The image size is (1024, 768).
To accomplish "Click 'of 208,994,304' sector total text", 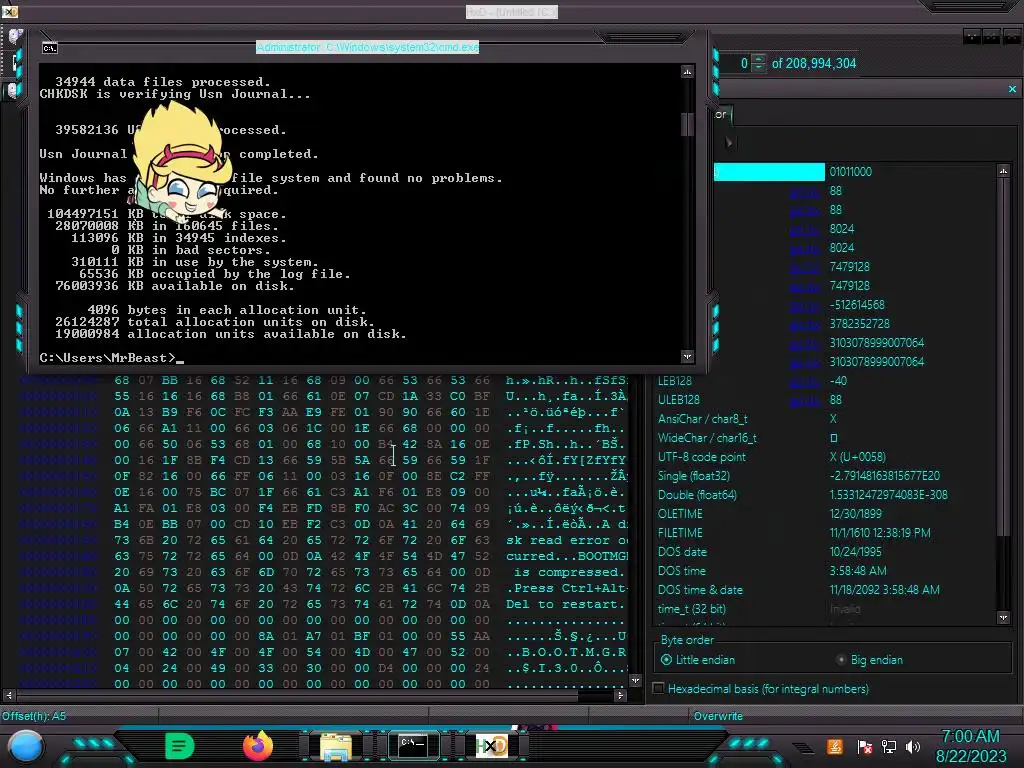I will (814, 63).
